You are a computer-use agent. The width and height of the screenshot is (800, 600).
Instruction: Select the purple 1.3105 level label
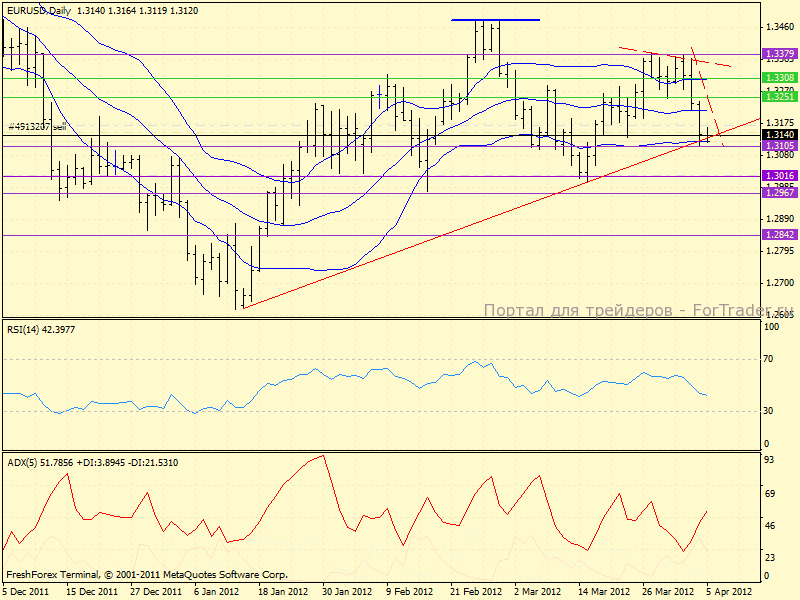pyautogui.click(x=778, y=146)
